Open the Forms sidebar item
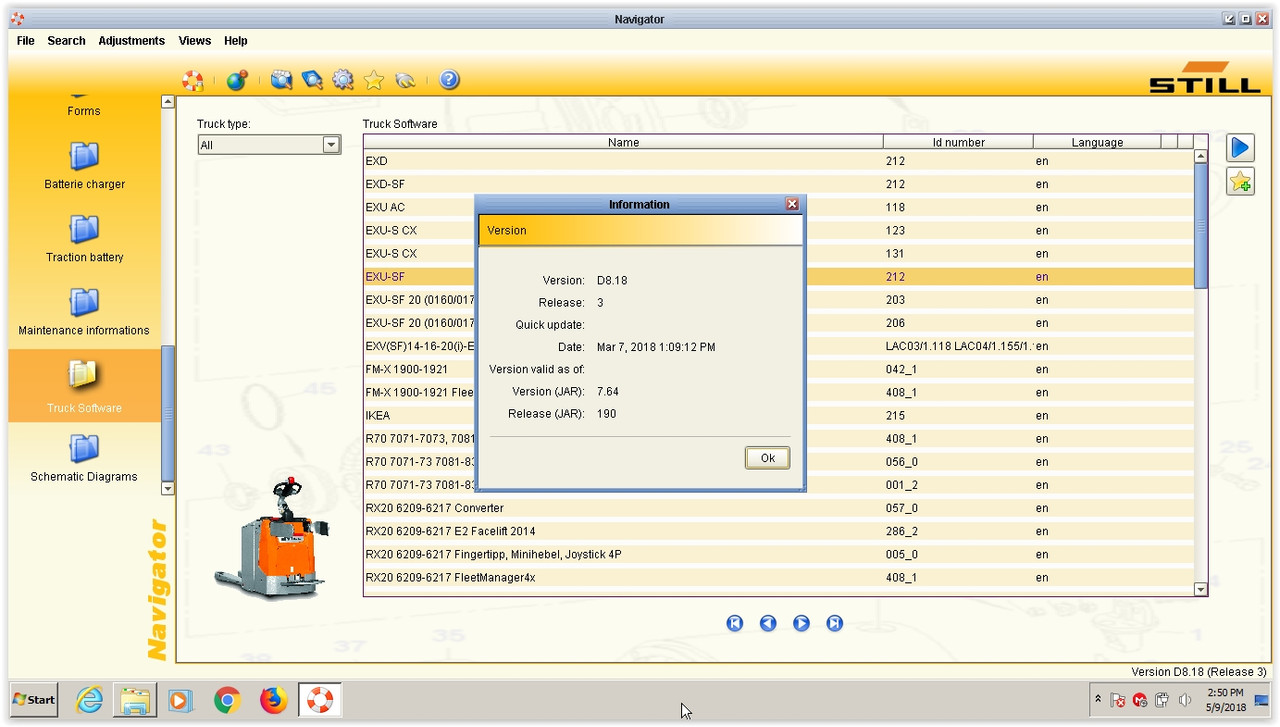 coord(84,111)
